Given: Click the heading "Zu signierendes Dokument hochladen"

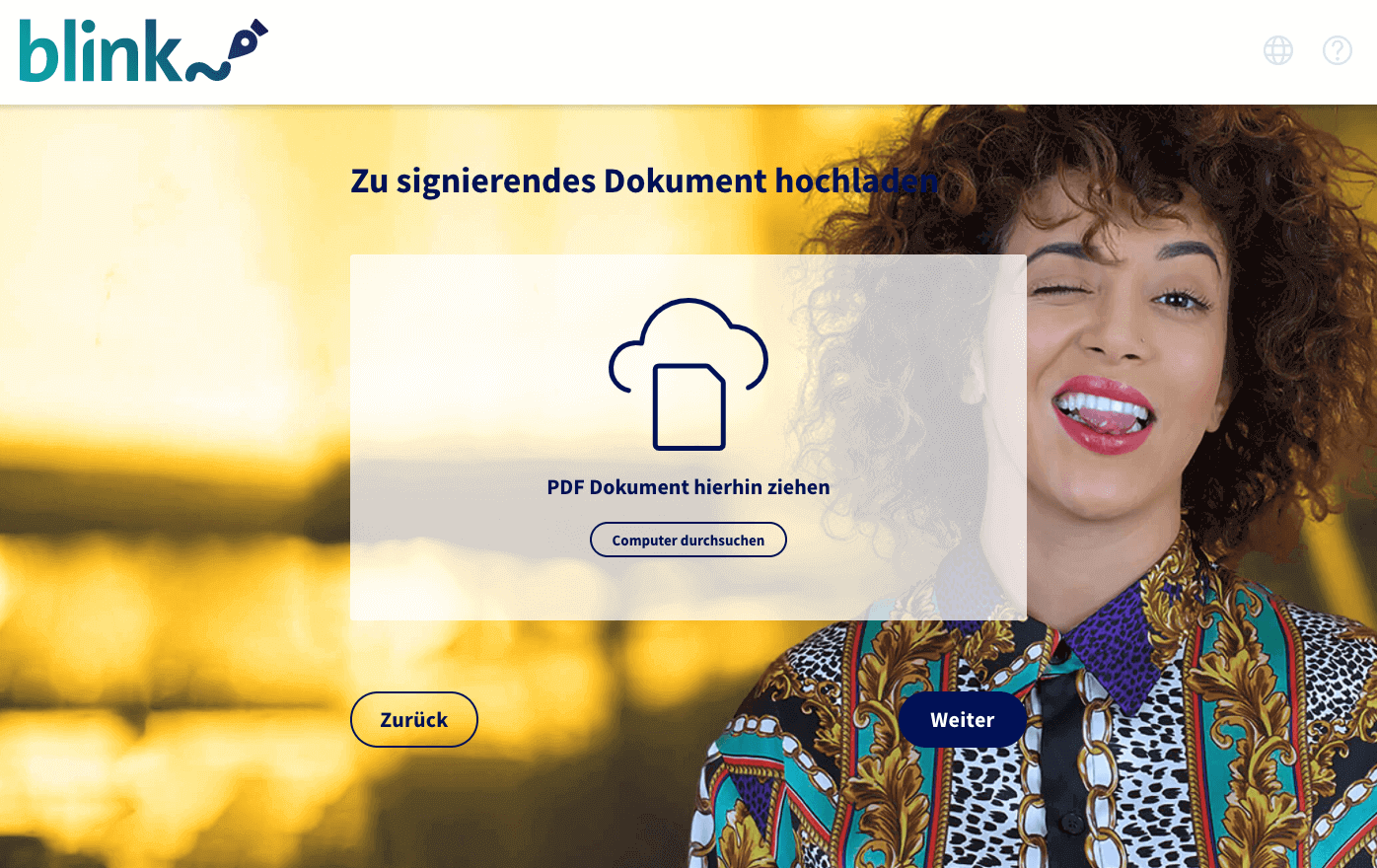Looking at the screenshot, I should coord(644,181).
